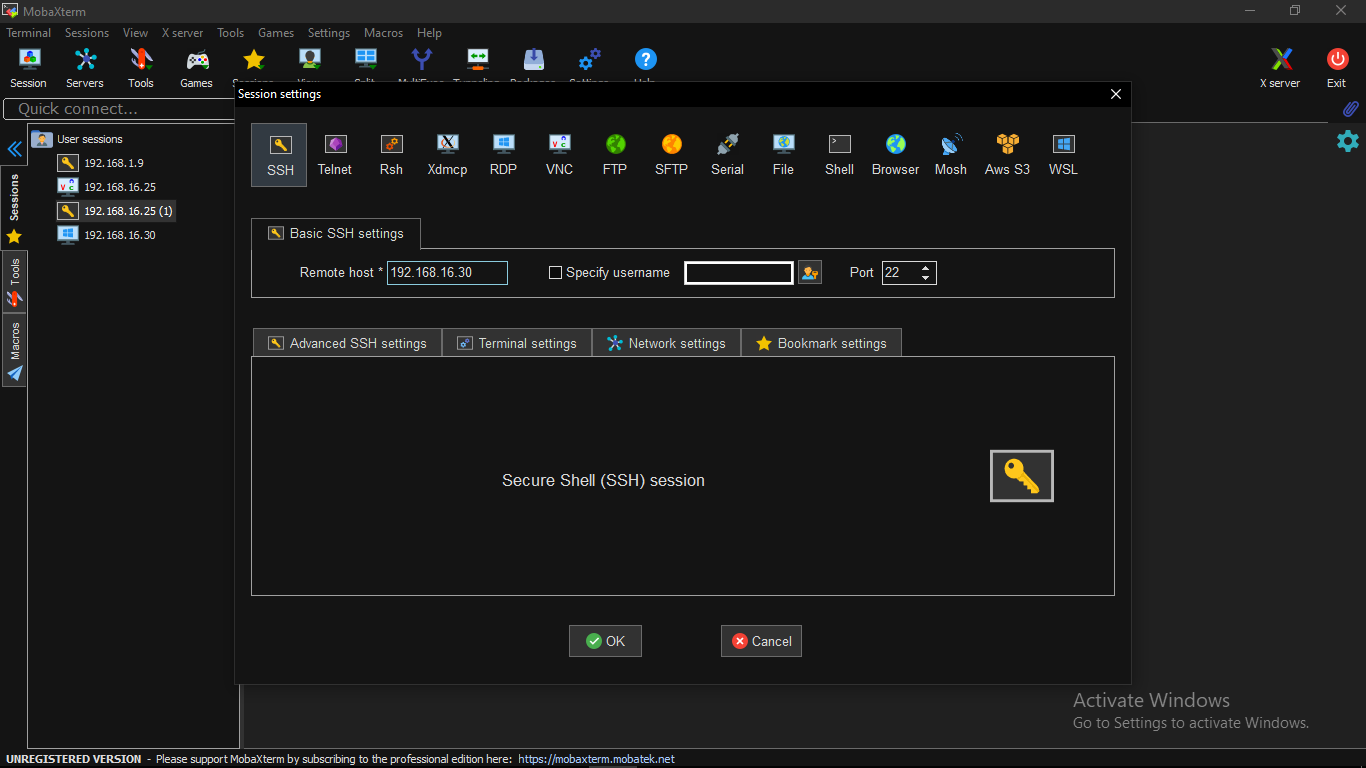
Task: Select the Xdmcp session type
Action: pos(447,155)
